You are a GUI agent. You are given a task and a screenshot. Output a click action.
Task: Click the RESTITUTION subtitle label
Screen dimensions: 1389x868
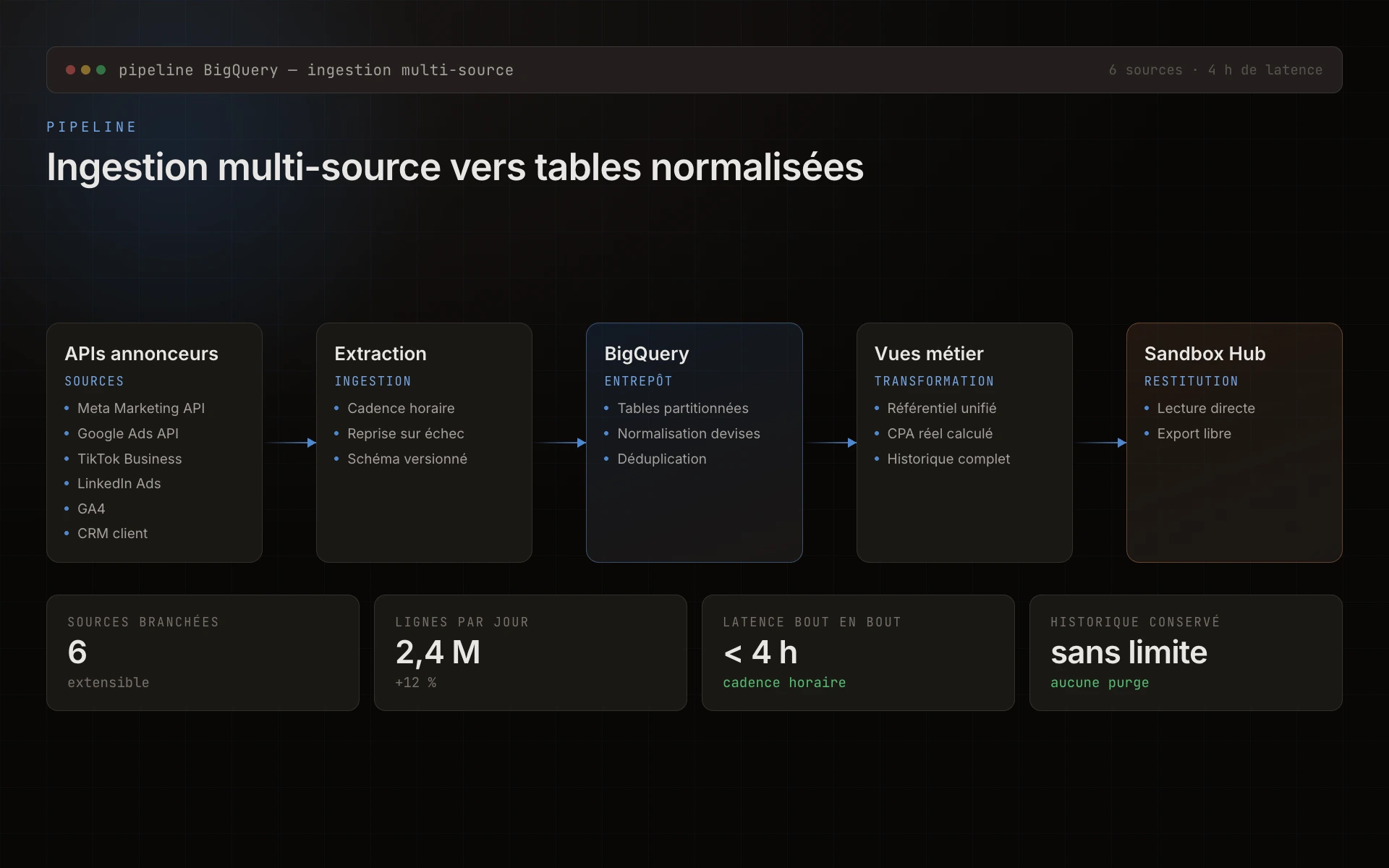[1191, 381]
